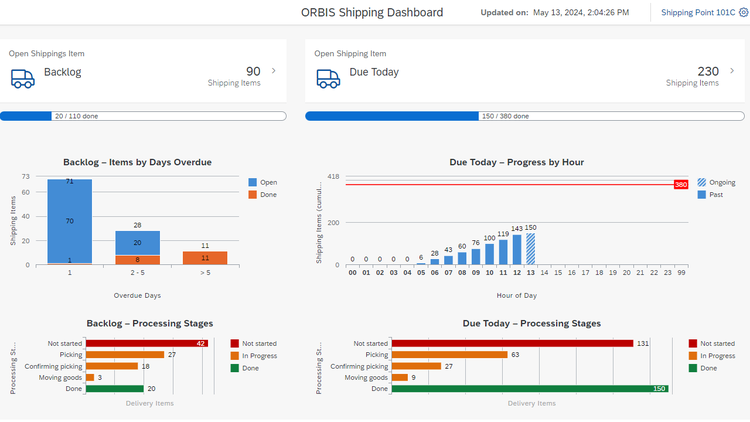Image resolution: width=750 pixels, height=422 pixels.
Task: Click the hatched Ongoing legend swatch
Action: point(702,182)
